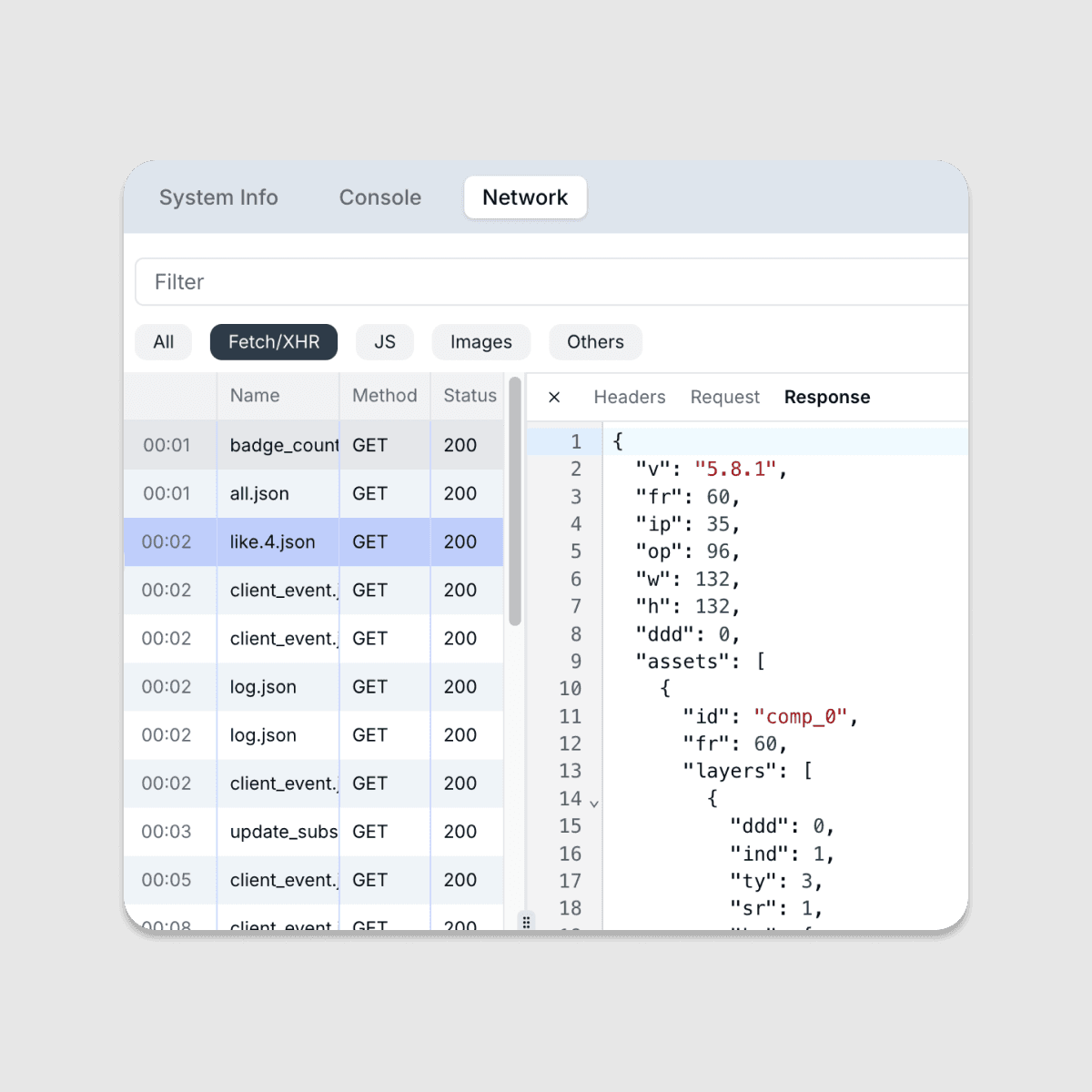The image size is (1092, 1092).
Task: Select the Others filter chip
Action: (x=595, y=342)
